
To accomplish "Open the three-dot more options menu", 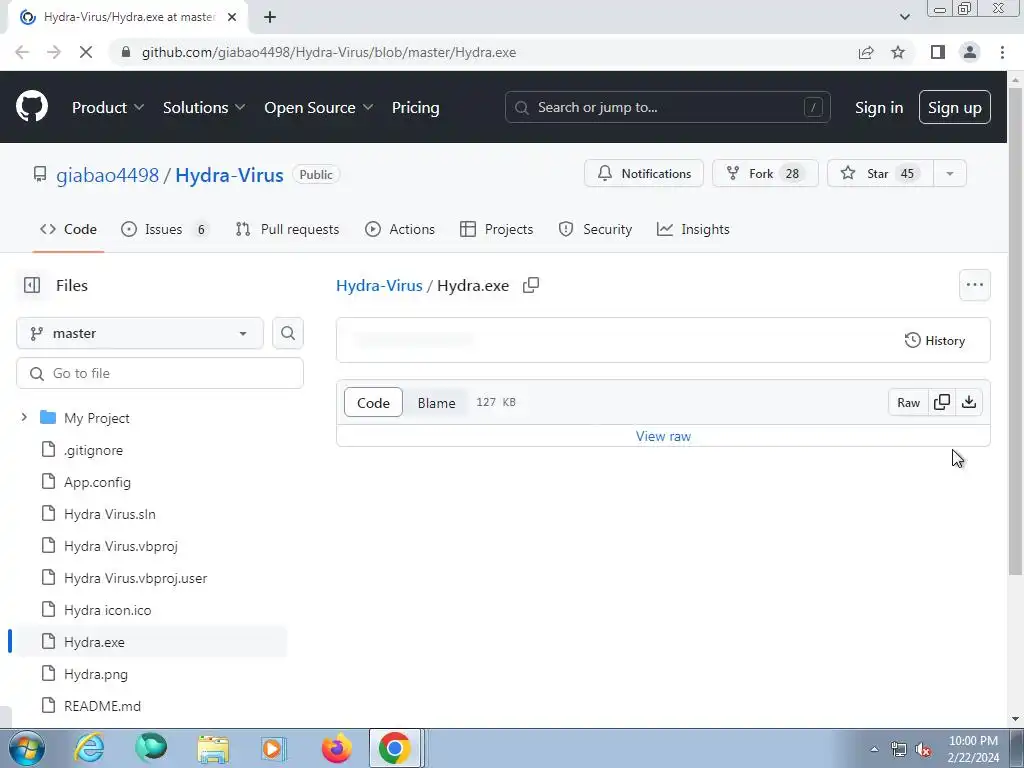I will [974, 285].
